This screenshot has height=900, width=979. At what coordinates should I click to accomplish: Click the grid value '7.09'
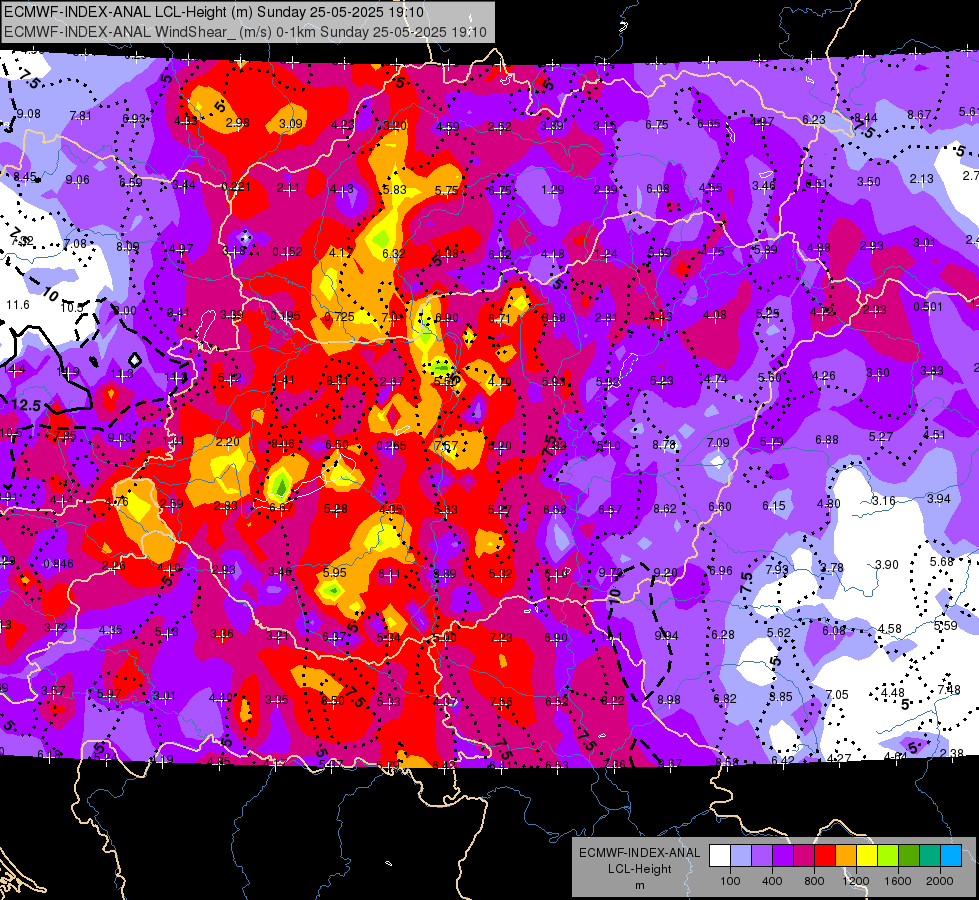tap(718, 442)
